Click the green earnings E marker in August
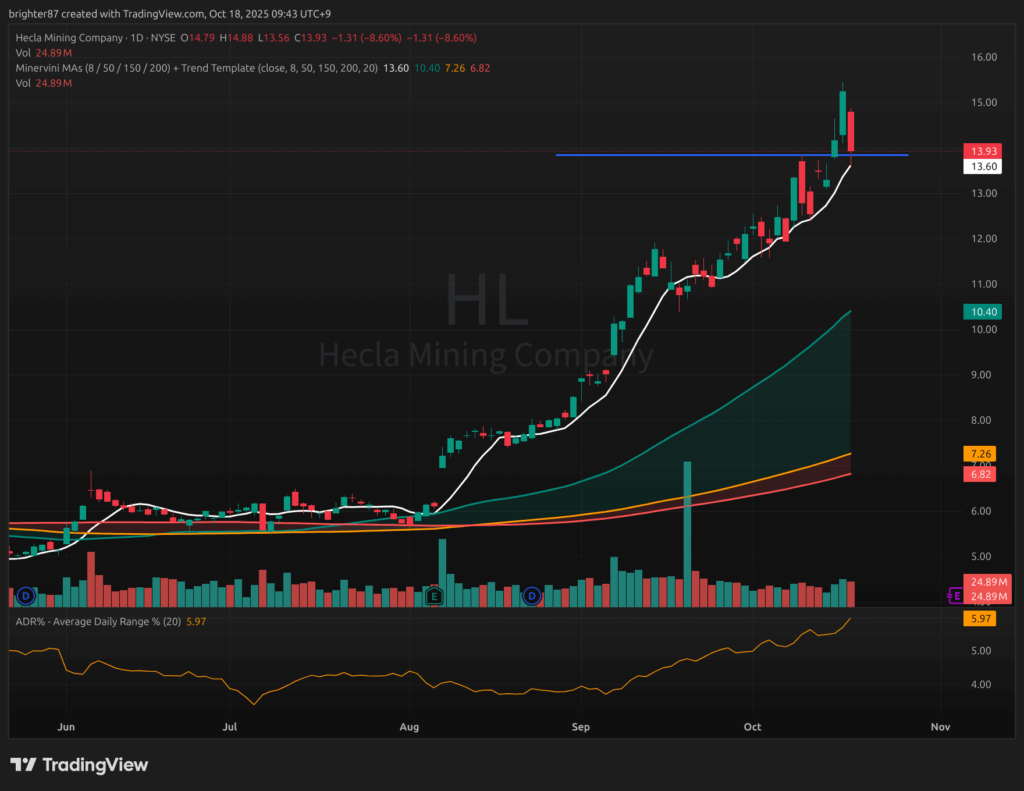Viewport: 1024px width, 791px height. click(x=434, y=596)
